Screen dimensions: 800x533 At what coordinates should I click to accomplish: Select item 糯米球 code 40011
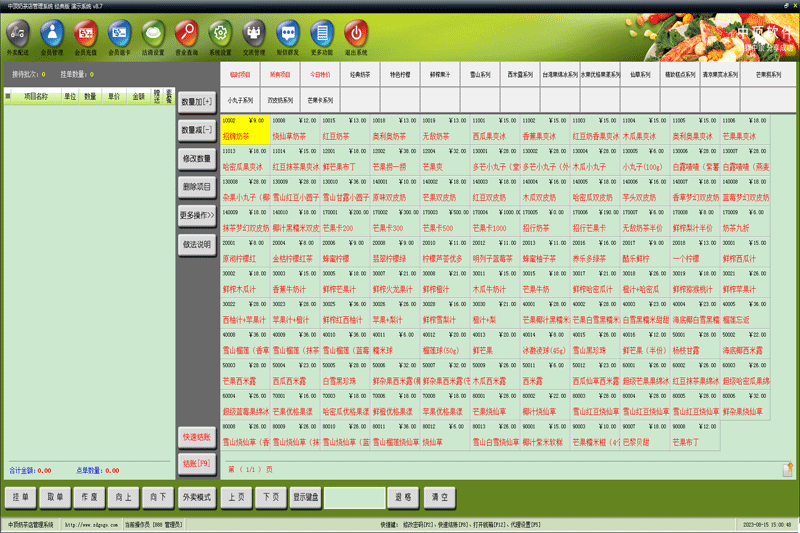pos(395,344)
